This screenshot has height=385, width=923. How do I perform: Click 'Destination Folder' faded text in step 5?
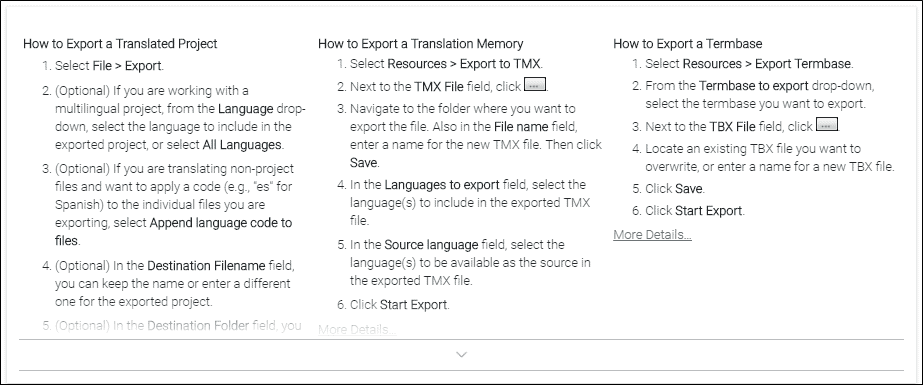pyautogui.click(x=198, y=326)
